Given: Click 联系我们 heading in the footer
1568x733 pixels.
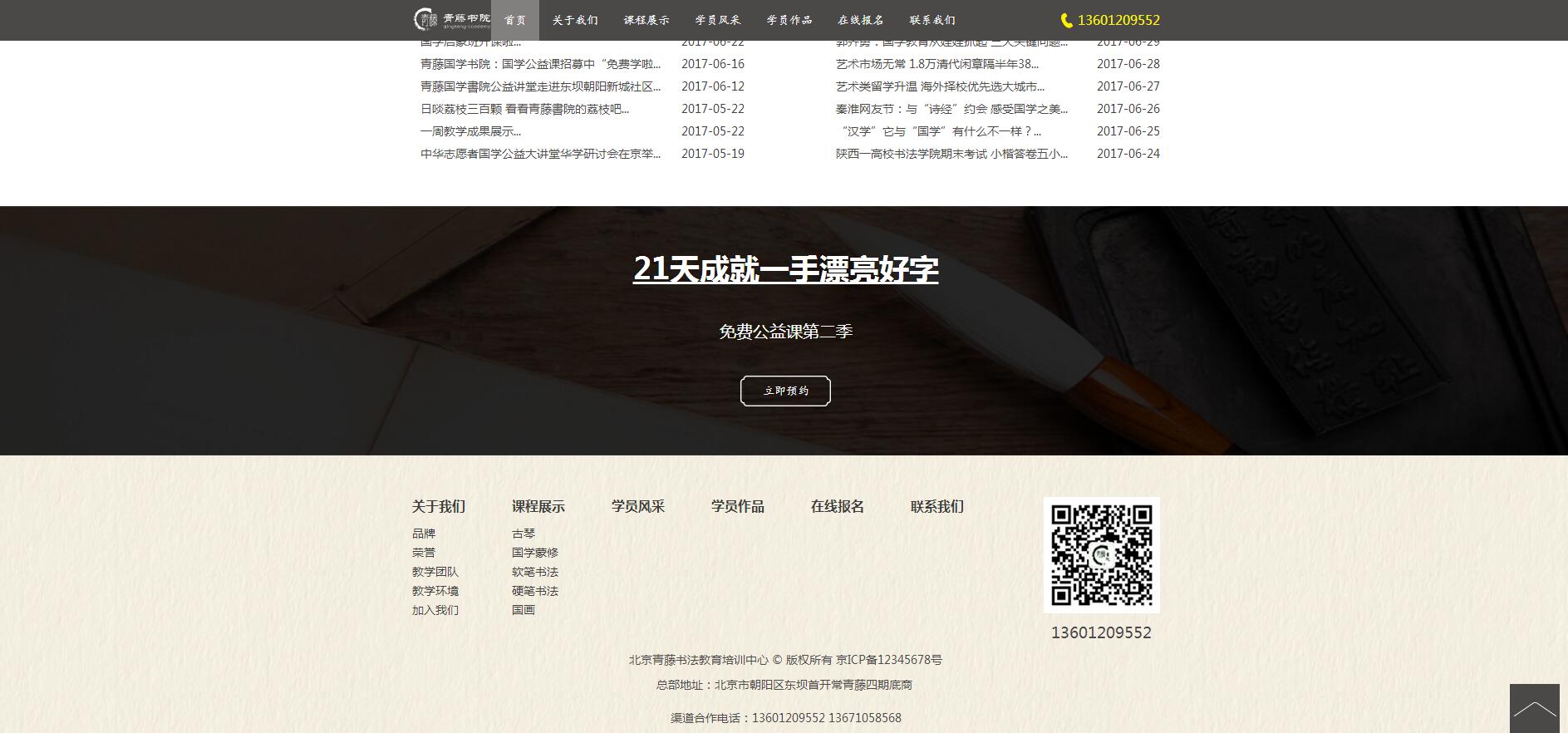Looking at the screenshot, I should pos(936,506).
